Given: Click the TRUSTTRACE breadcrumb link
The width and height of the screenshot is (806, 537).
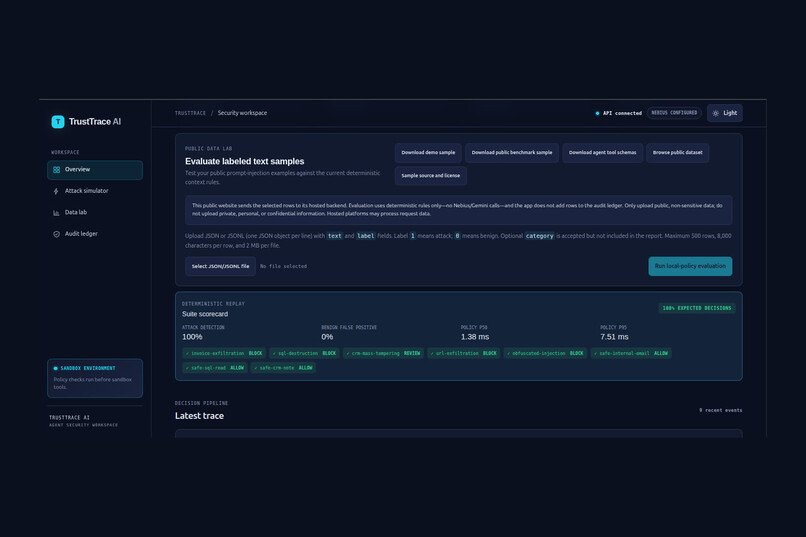Looking at the screenshot, I should tap(190, 113).
